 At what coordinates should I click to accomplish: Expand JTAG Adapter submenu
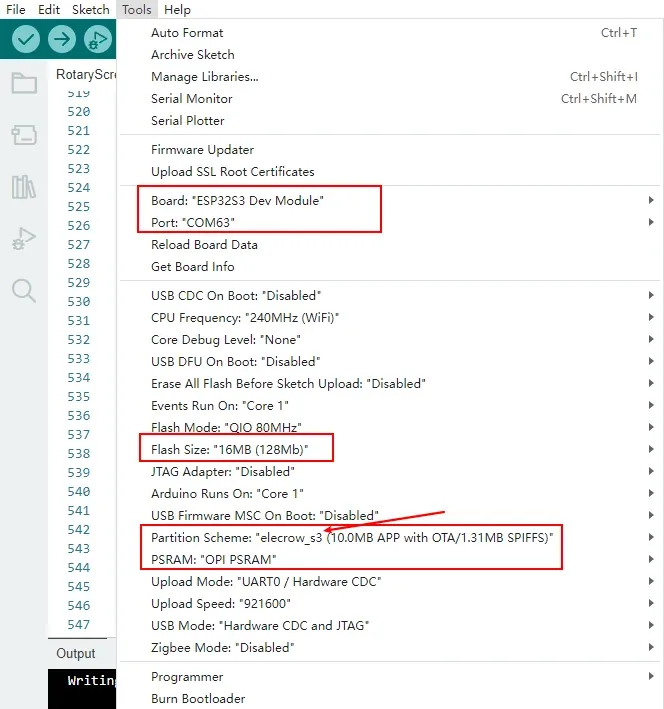(390, 472)
